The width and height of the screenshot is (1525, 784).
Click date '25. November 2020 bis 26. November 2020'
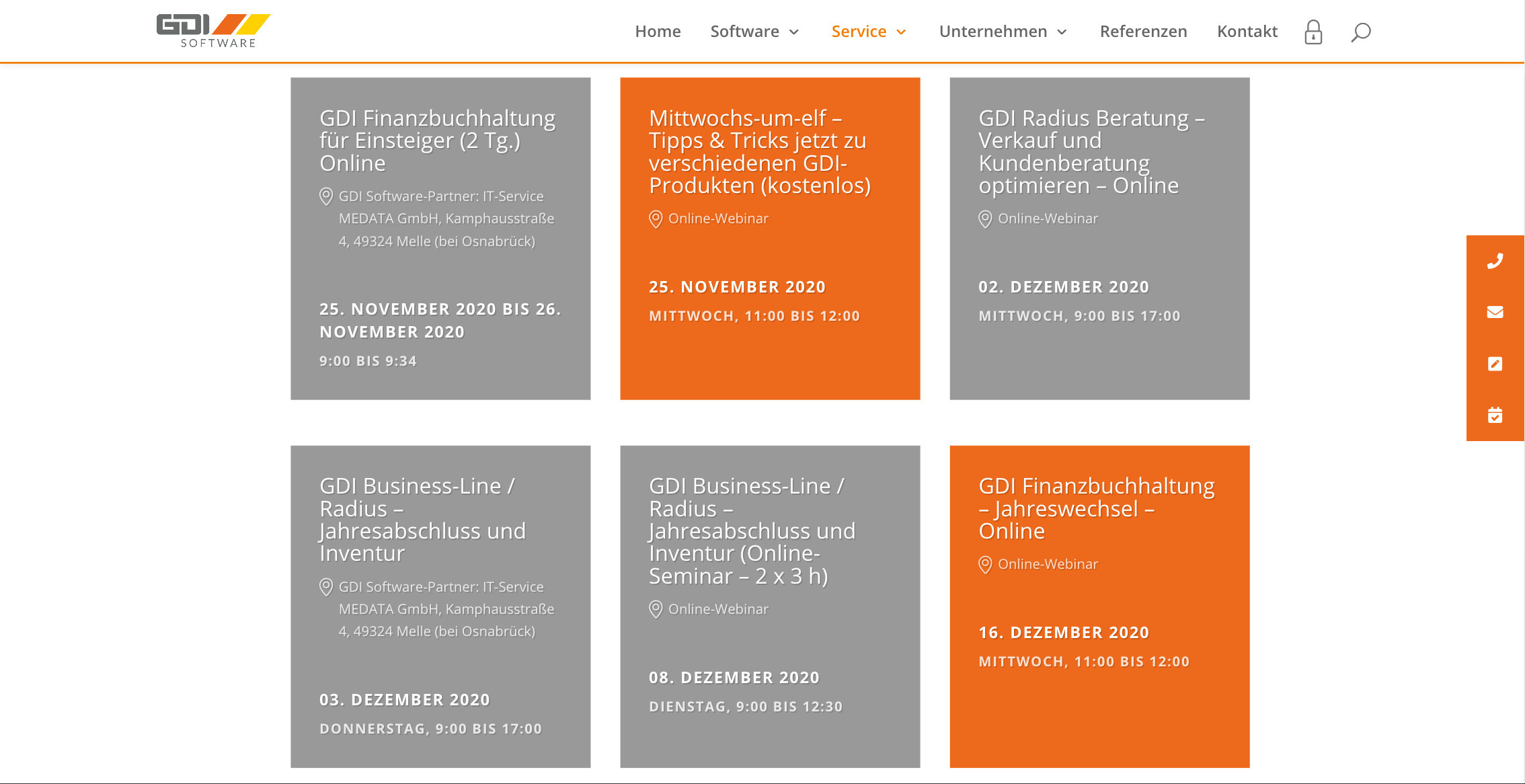[x=440, y=321]
